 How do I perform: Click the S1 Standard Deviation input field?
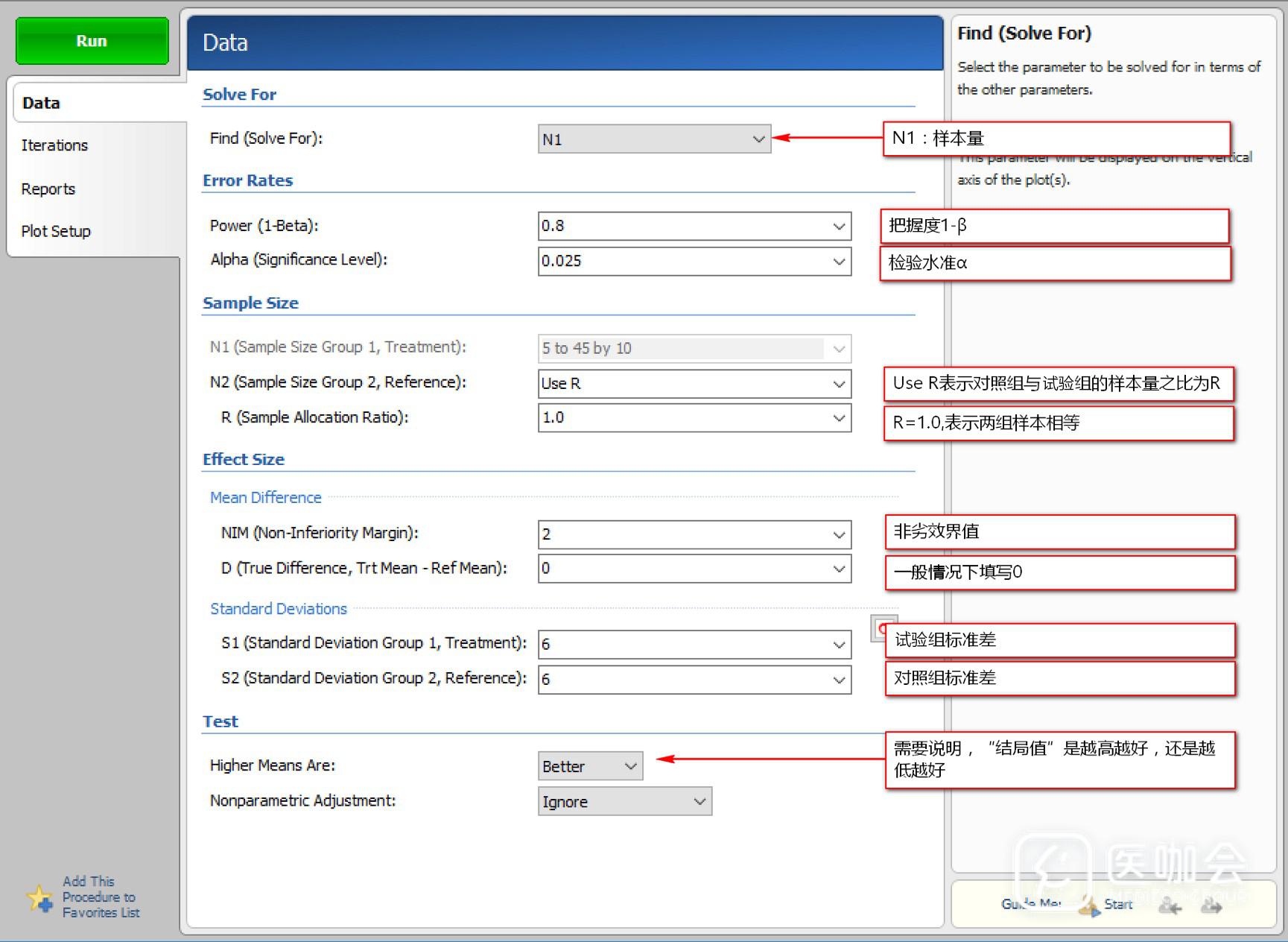coord(682,644)
